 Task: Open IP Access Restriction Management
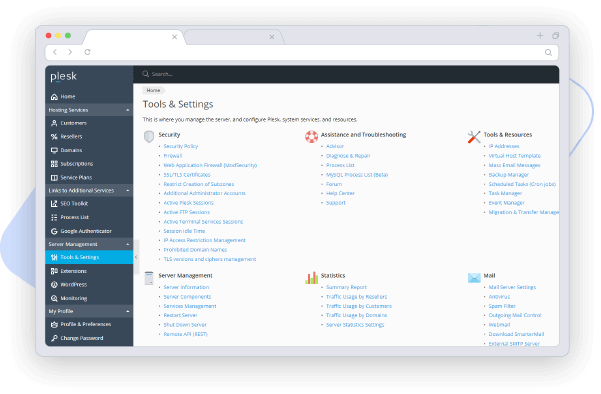click(204, 240)
